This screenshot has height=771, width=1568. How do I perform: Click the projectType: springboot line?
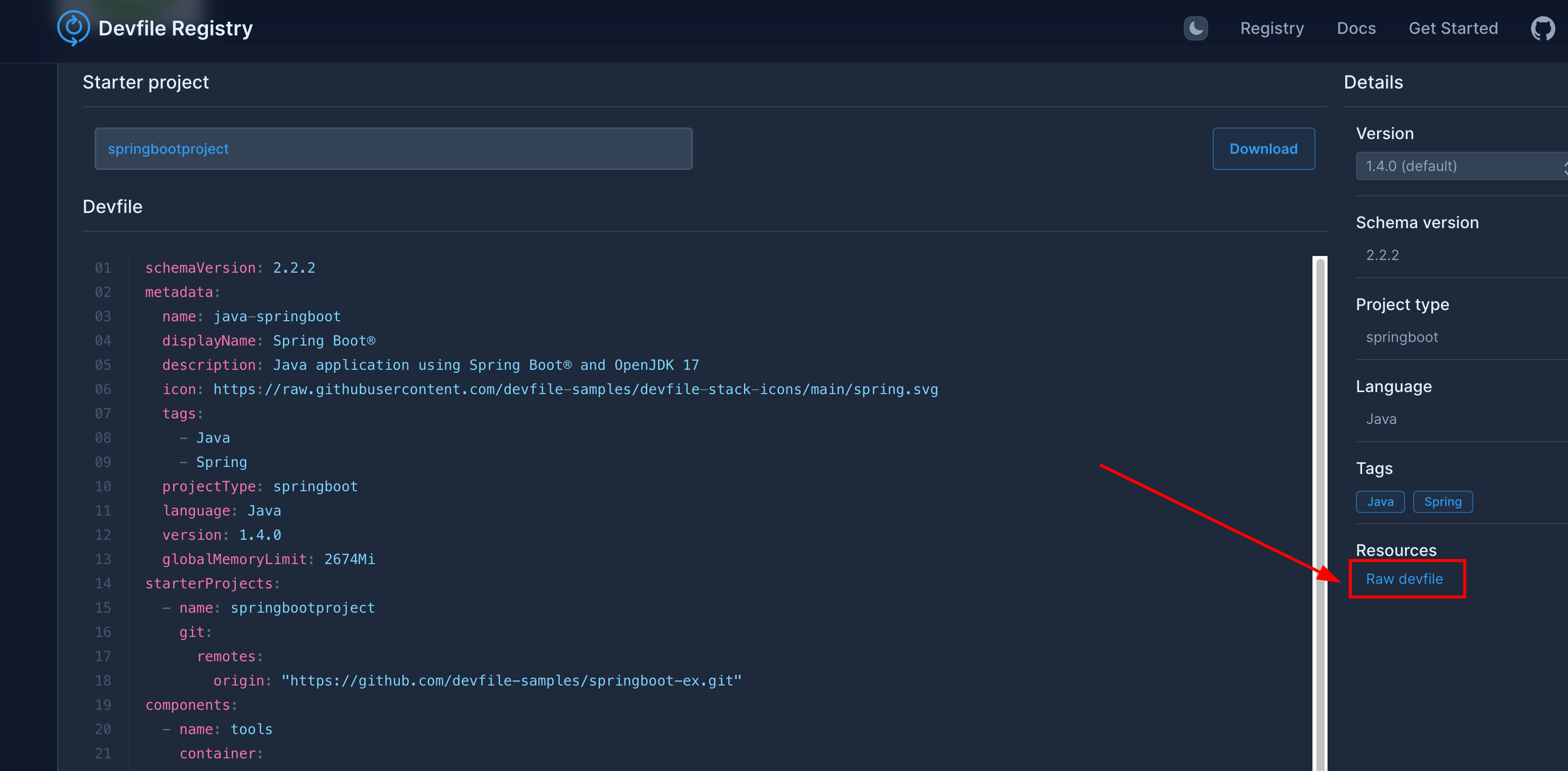(260, 487)
